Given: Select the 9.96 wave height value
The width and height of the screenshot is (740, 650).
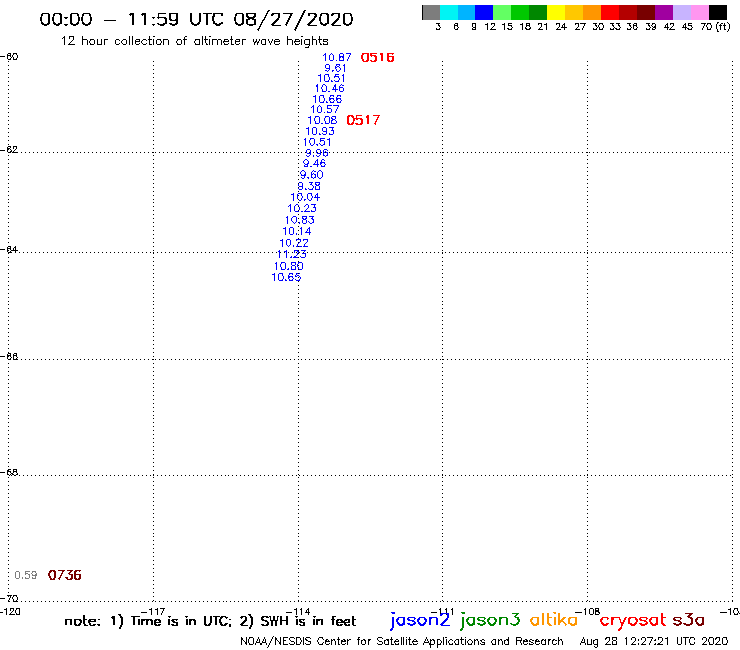Looking at the screenshot, I should pyautogui.click(x=317, y=153).
